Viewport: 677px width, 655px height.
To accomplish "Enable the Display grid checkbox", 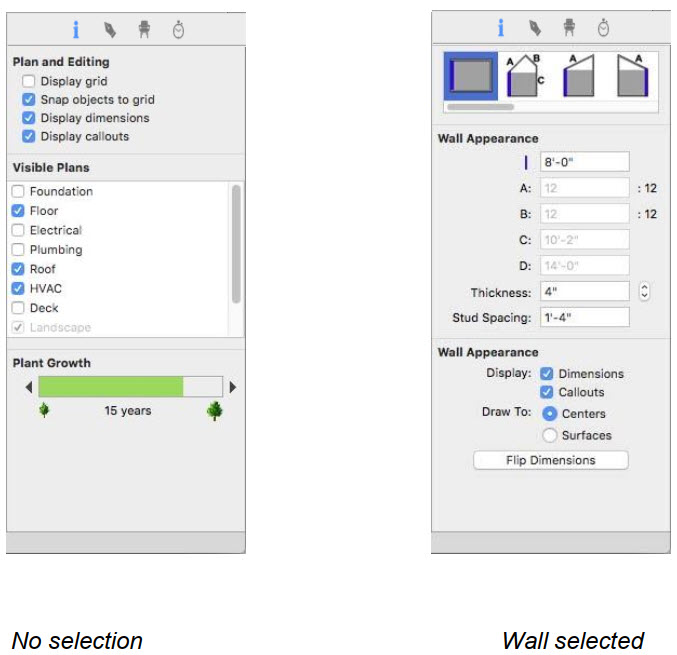I will tap(28, 81).
